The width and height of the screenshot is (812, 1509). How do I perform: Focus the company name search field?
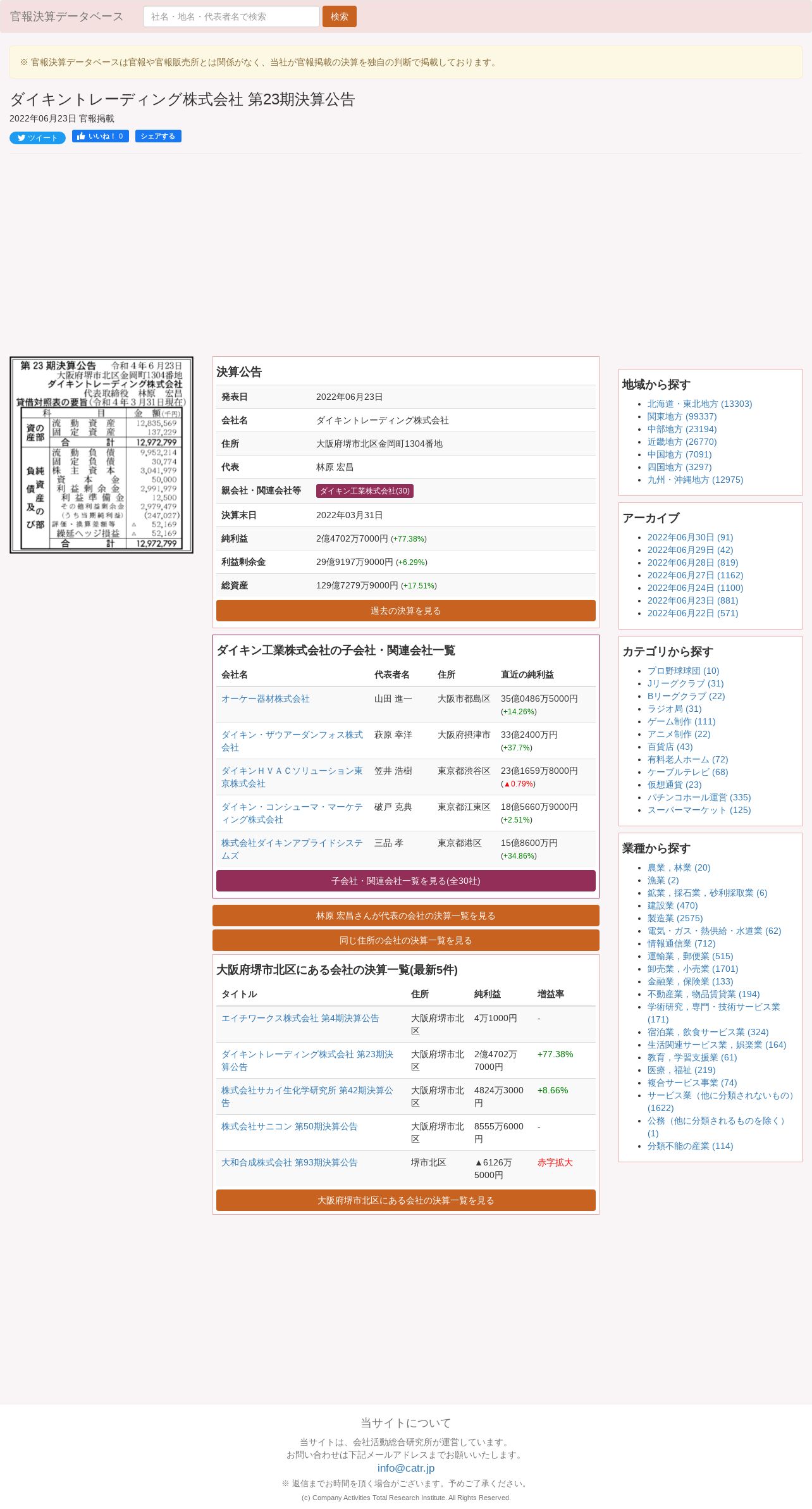click(x=231, y=16)
